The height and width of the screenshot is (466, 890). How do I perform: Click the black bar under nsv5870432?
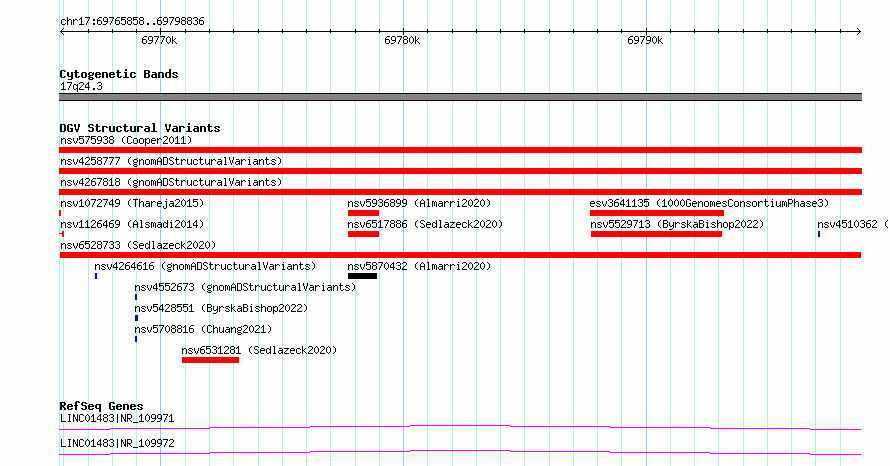click(362, 276)
